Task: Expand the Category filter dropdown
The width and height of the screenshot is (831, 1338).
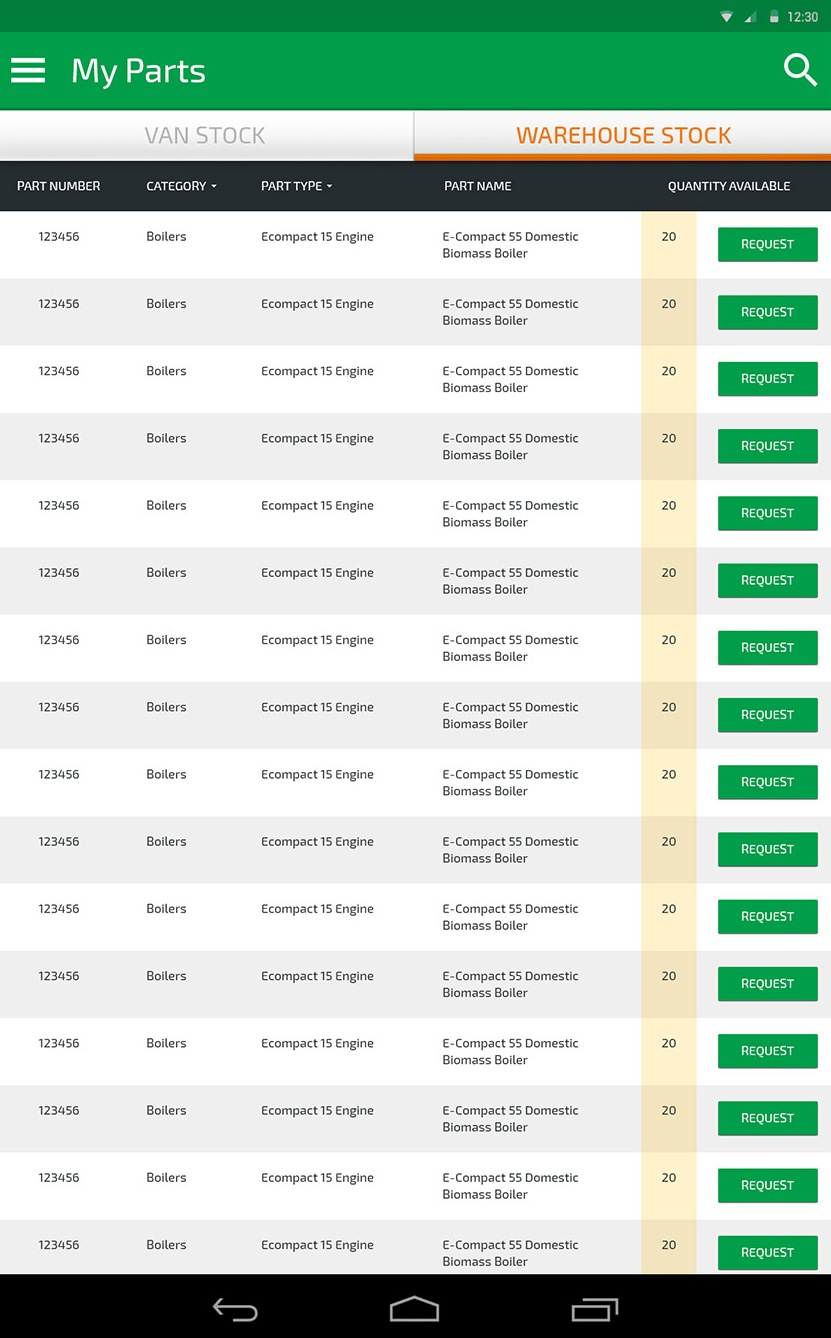Action: (x=181, y=186)
